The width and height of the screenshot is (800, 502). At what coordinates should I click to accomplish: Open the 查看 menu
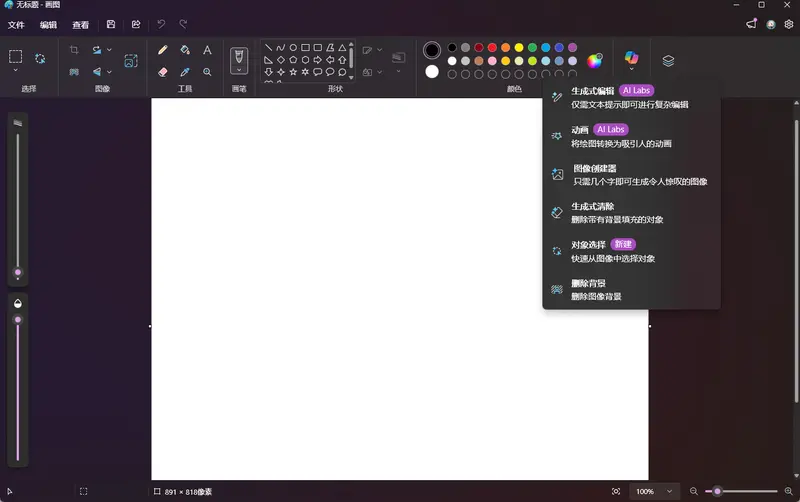(x=81, y=24)
